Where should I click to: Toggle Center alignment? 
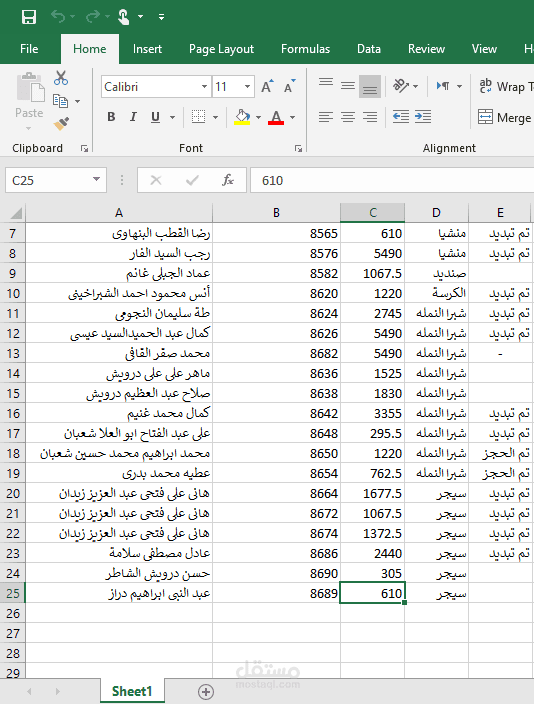348,117
